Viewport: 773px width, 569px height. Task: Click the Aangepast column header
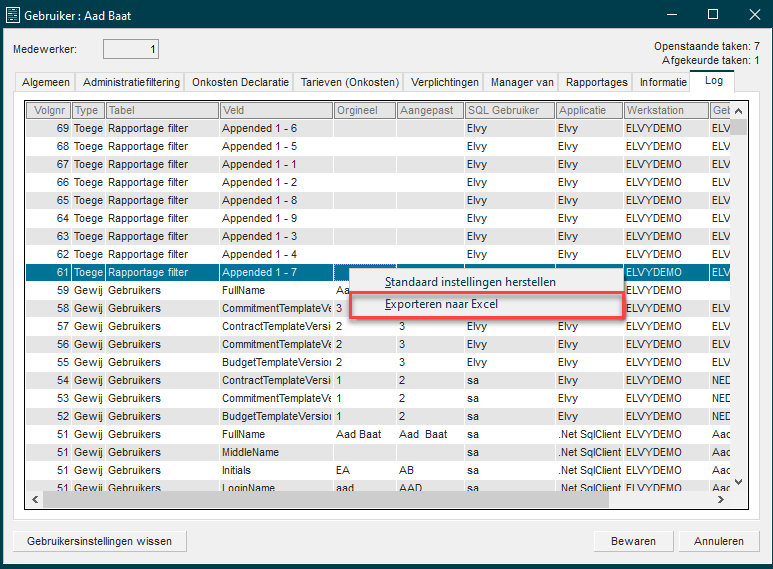[430, 110]
